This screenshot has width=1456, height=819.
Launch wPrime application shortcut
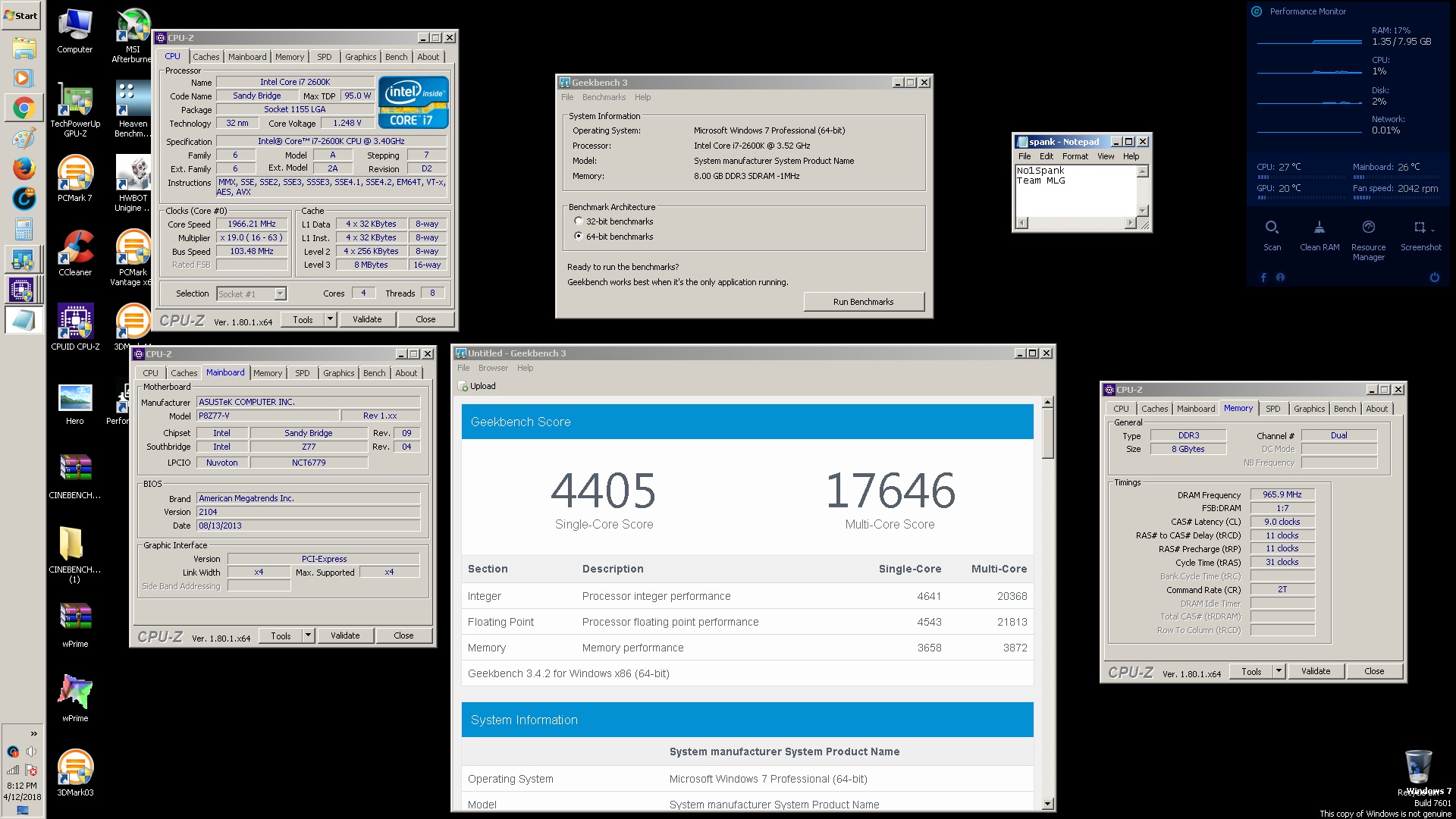[x=75, y=699]
